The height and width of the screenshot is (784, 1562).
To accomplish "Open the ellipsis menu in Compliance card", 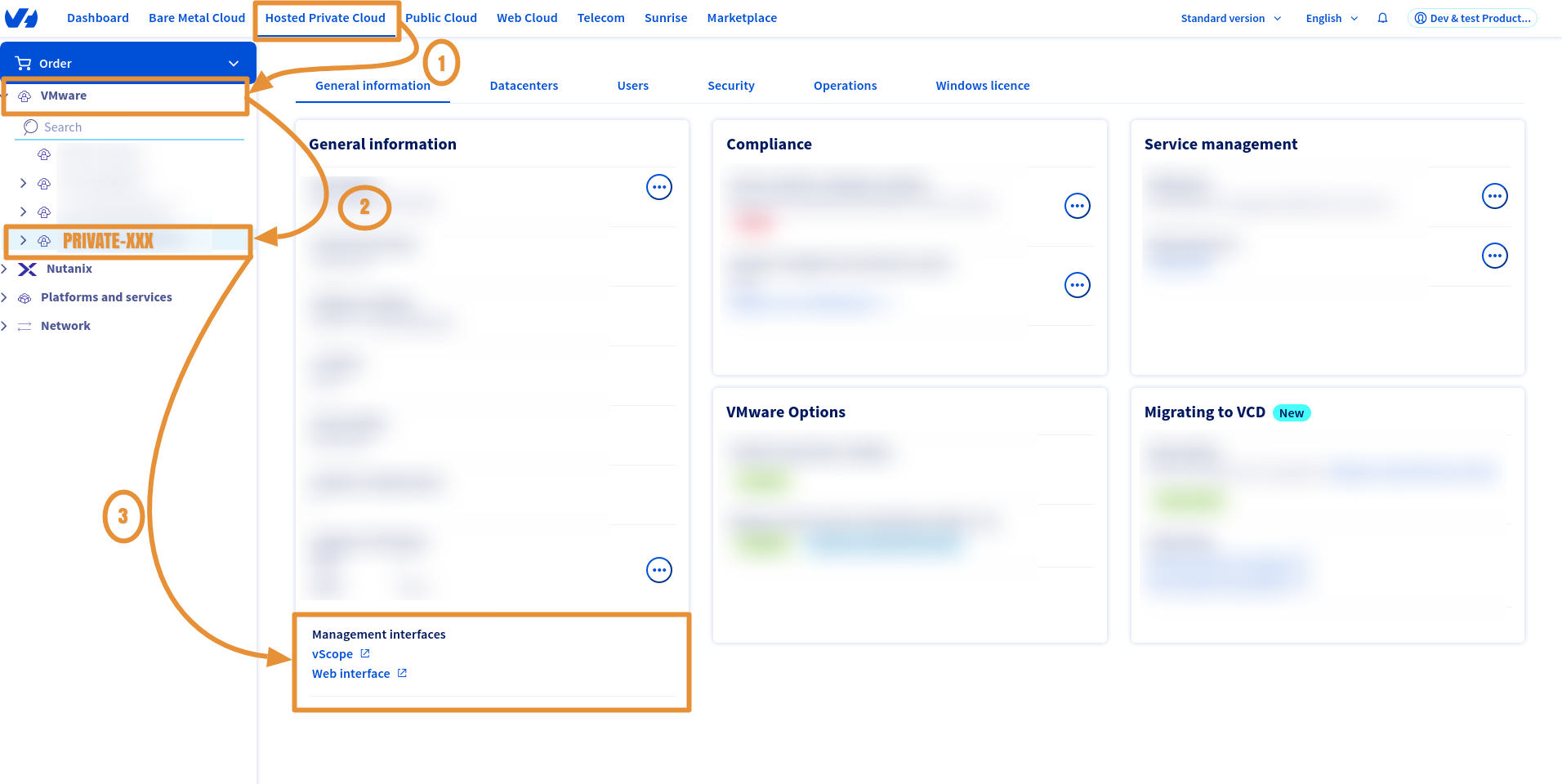I will [1077, 206].
